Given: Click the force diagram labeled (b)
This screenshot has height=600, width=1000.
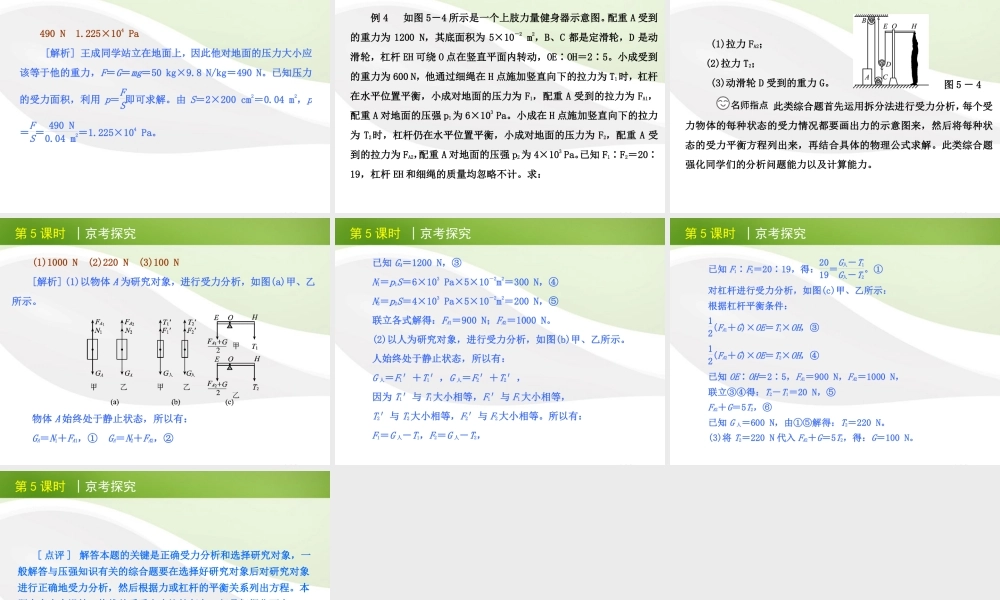Looking at the screenshot, I should (175, 361).
